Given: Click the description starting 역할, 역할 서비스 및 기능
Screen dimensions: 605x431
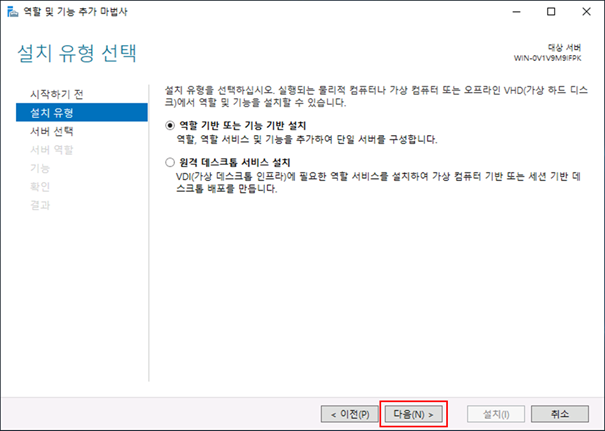Looking at the screenshot, I should 307,139.
